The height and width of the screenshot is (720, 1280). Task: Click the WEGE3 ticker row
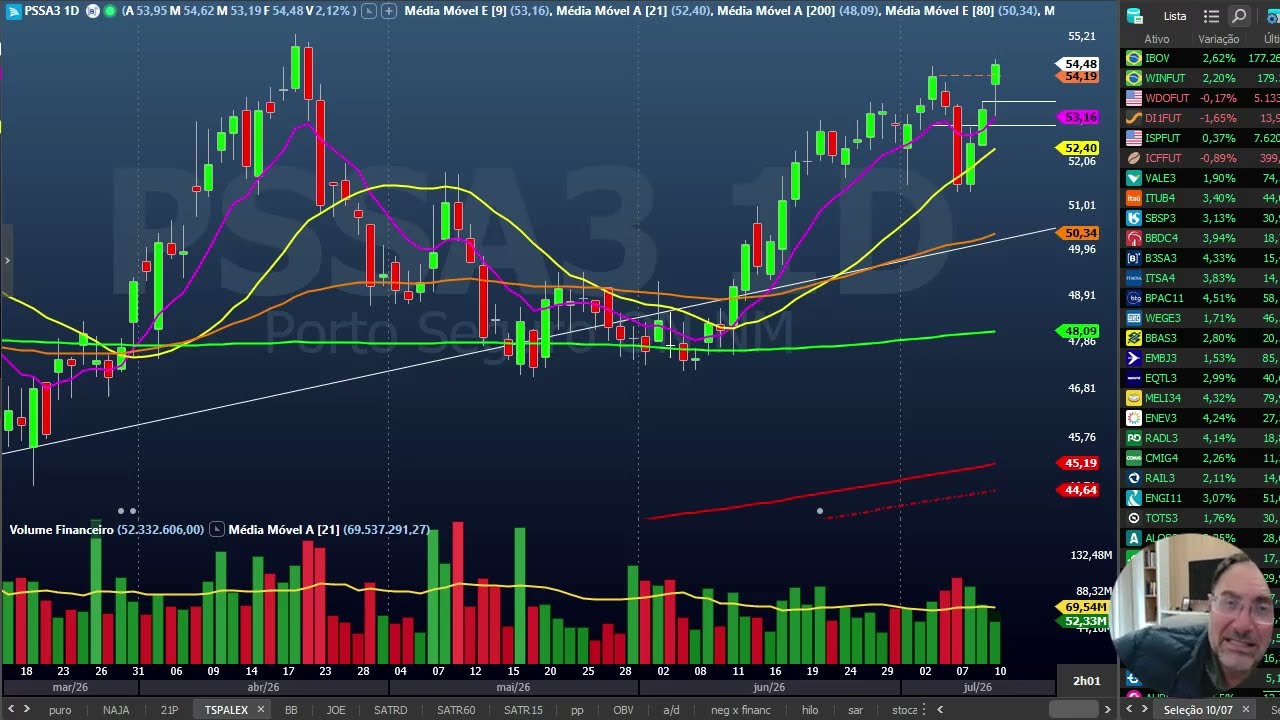[x=1200, y=318]
